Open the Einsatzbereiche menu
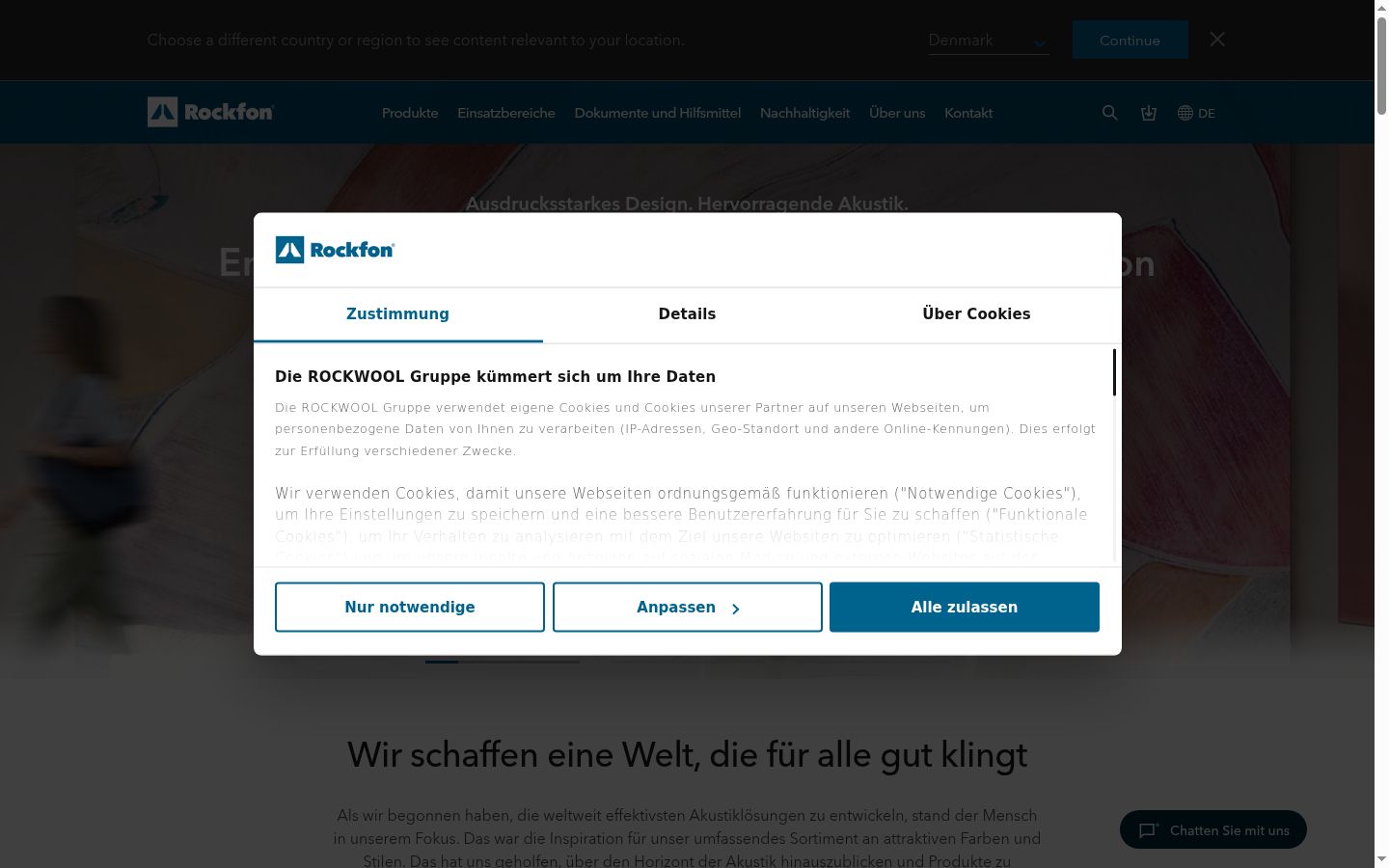 point(506,113)
